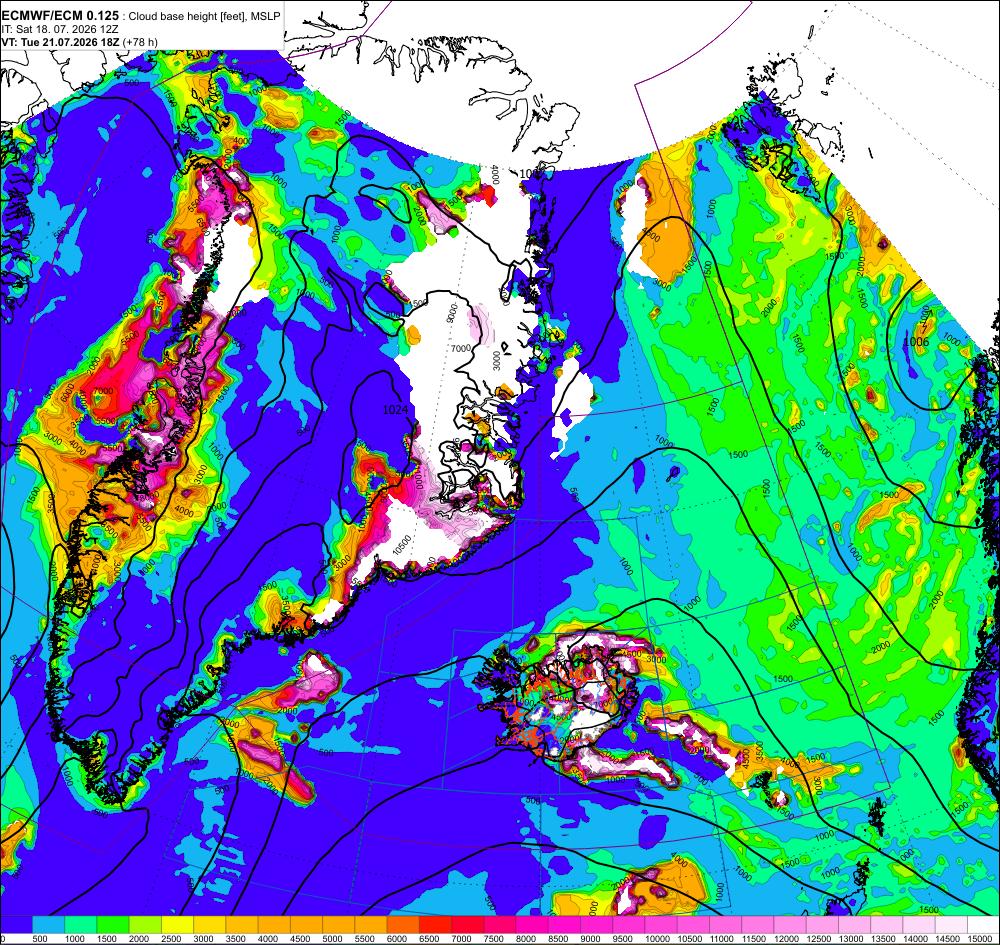Select the red 6500–7000 ft legend swatch

pos(436,925)
